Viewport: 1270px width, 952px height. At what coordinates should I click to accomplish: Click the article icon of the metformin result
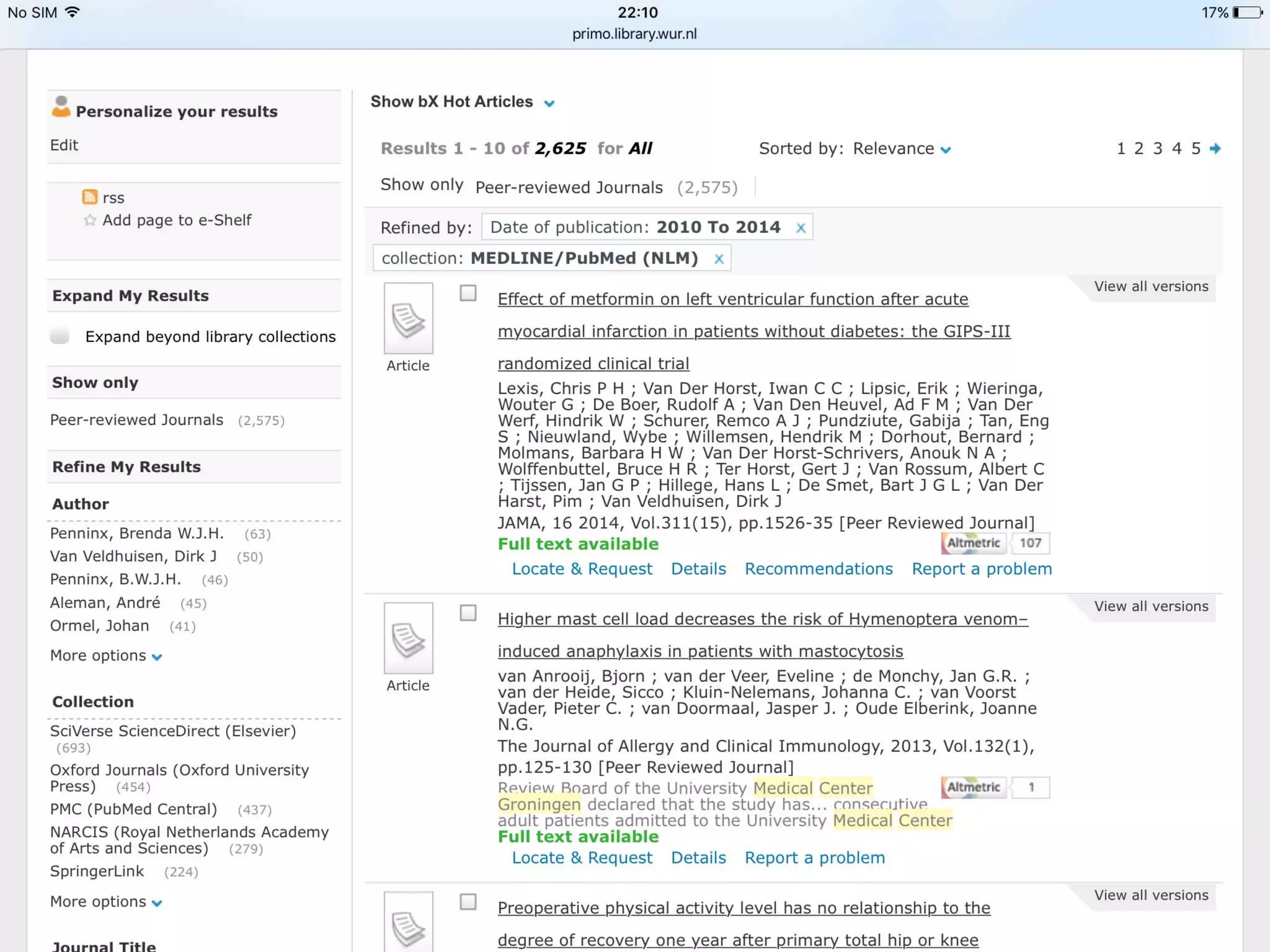[408, 319]
